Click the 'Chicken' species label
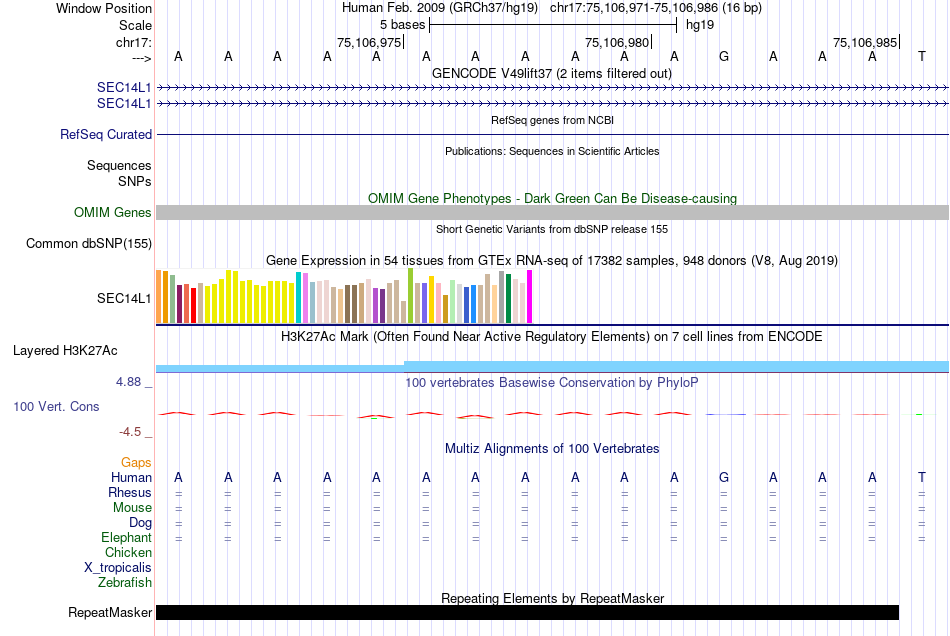Viewport: 950px width, 636px height. (128, 552)
